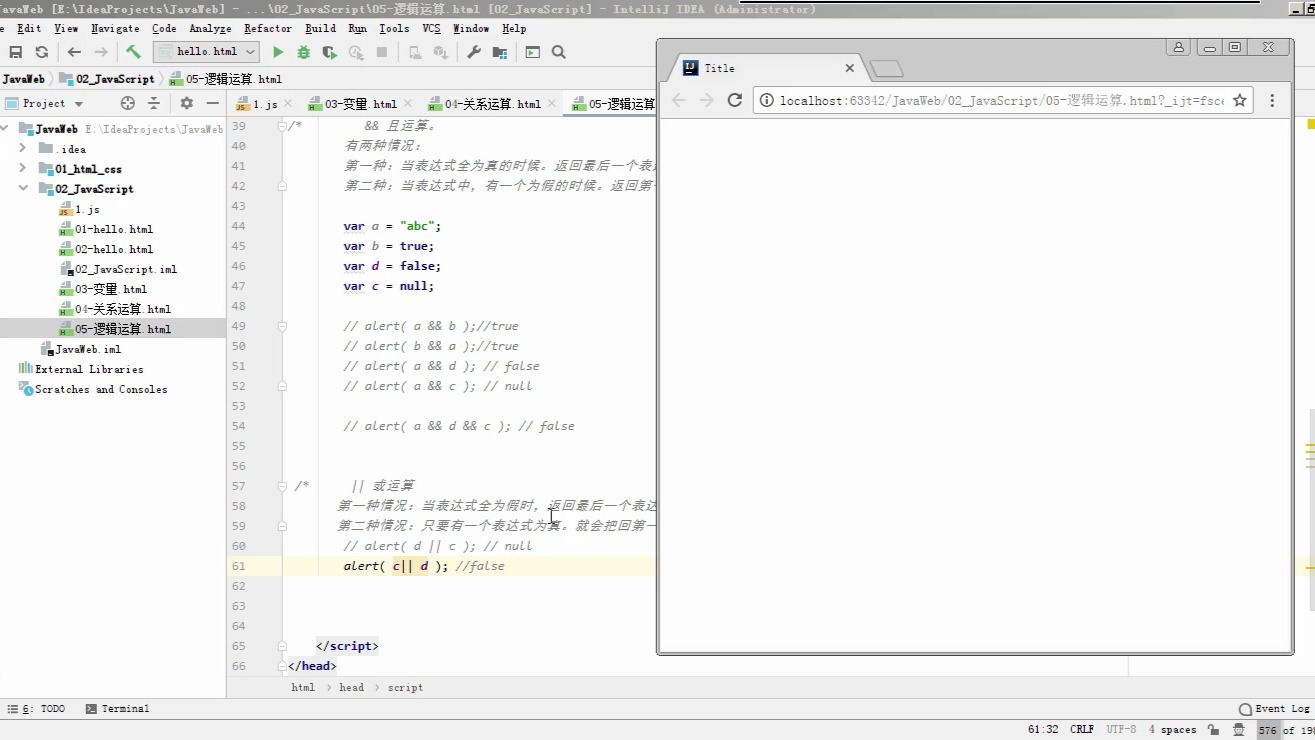Open Project panel gear options
Screen dimensions: 1315x740
click(186, 103)
